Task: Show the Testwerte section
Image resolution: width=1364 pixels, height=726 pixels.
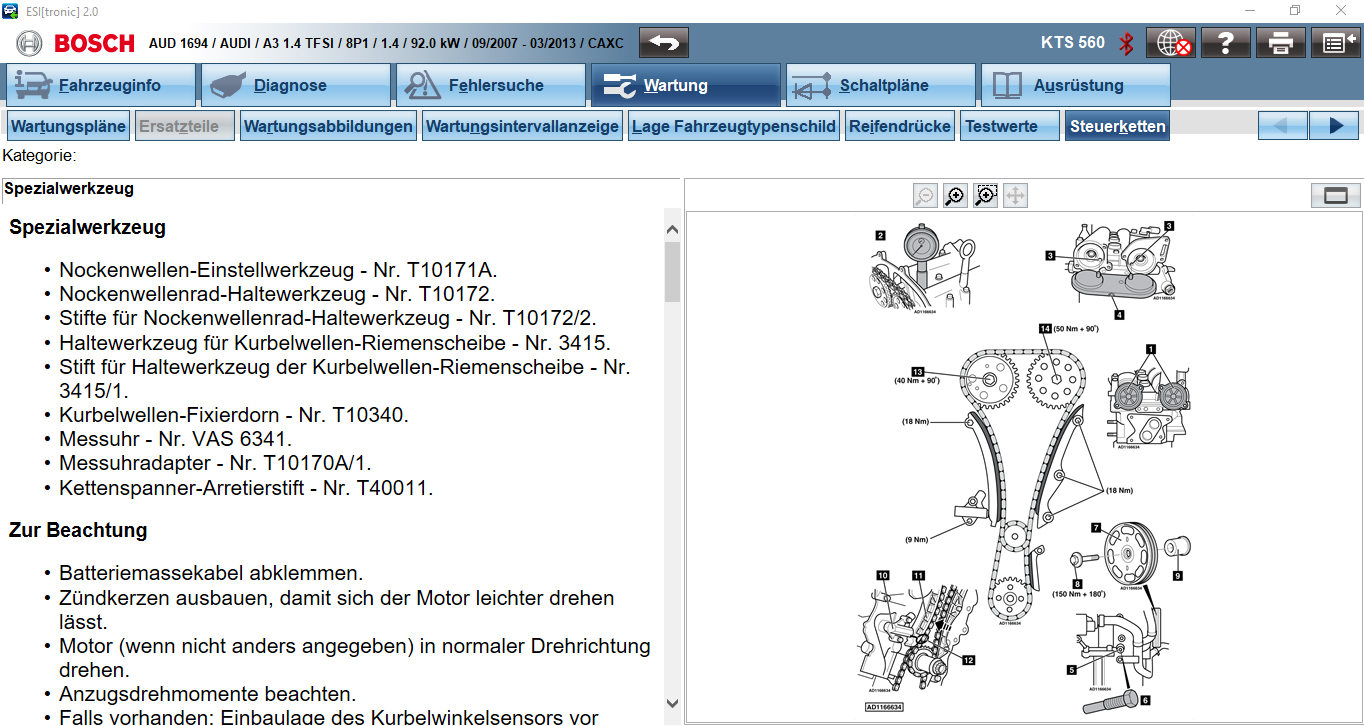Action: point(1010,127)
